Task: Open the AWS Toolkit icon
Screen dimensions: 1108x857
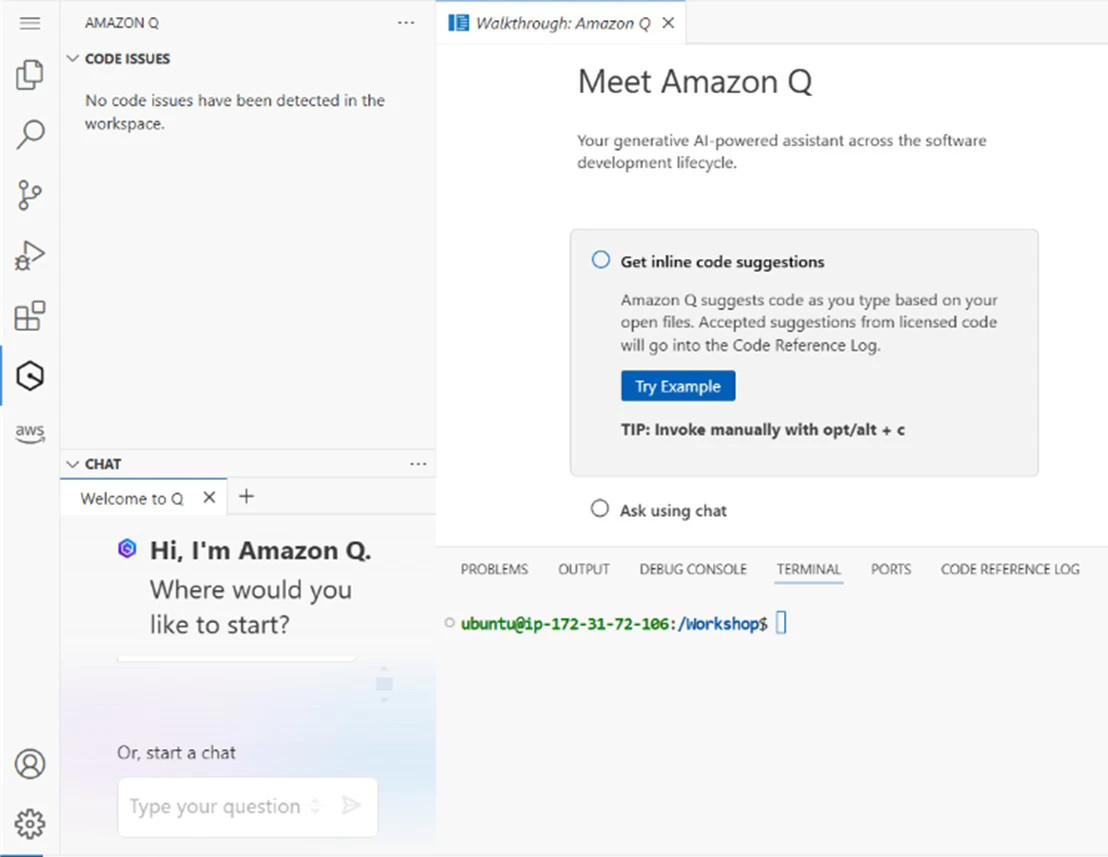Action: pos(30,432)
